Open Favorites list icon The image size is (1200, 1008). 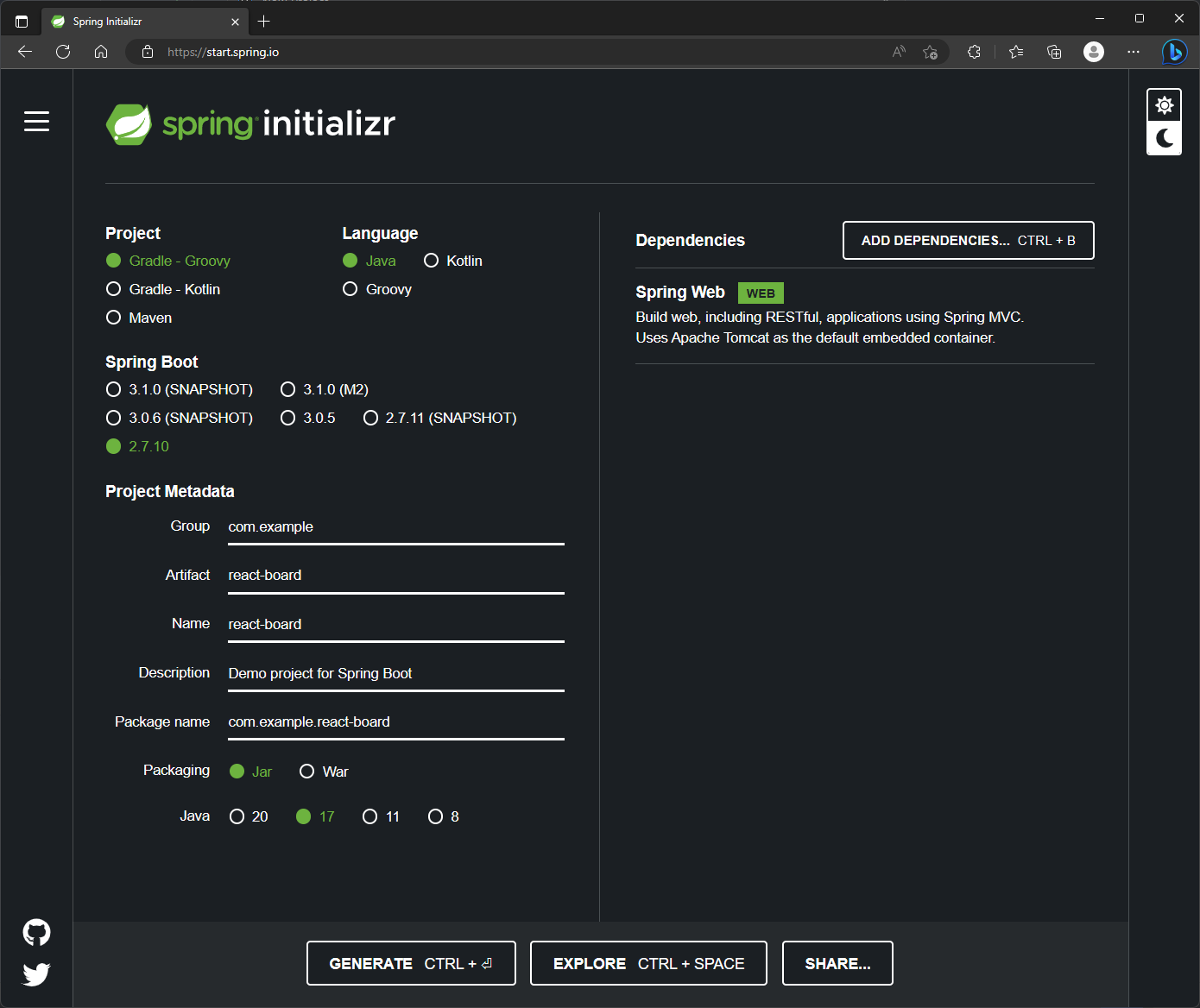coord(1016,52)
